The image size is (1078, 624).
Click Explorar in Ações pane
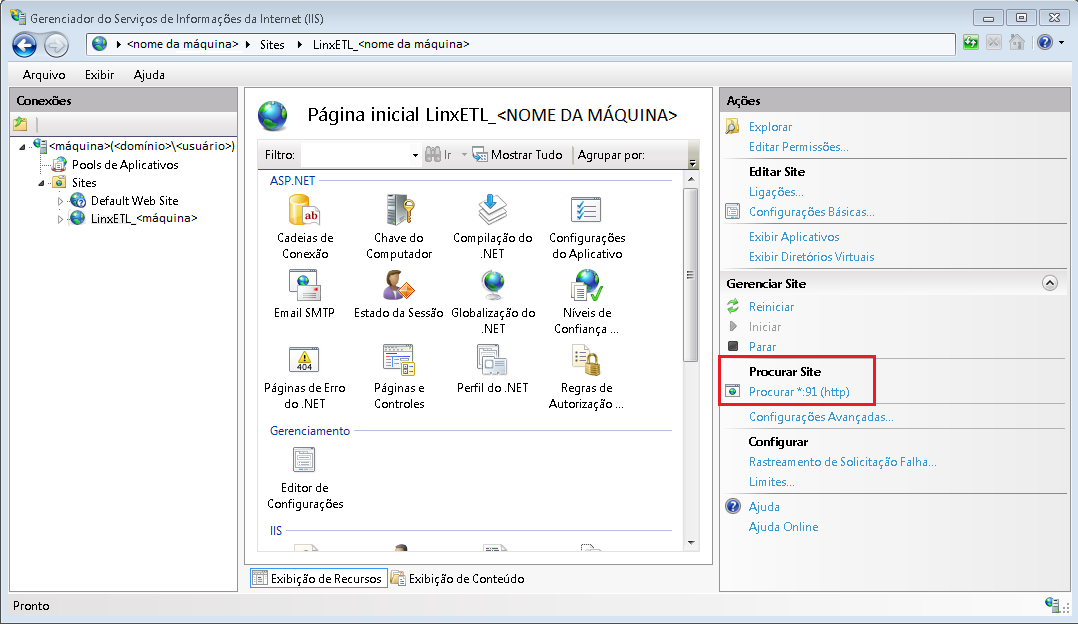(x=770, y=126)
